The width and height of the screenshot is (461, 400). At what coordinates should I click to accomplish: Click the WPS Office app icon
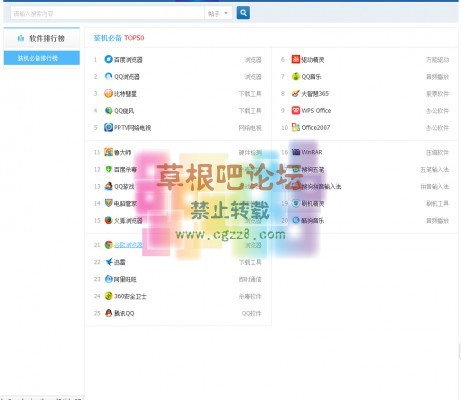tap(296, 110)
